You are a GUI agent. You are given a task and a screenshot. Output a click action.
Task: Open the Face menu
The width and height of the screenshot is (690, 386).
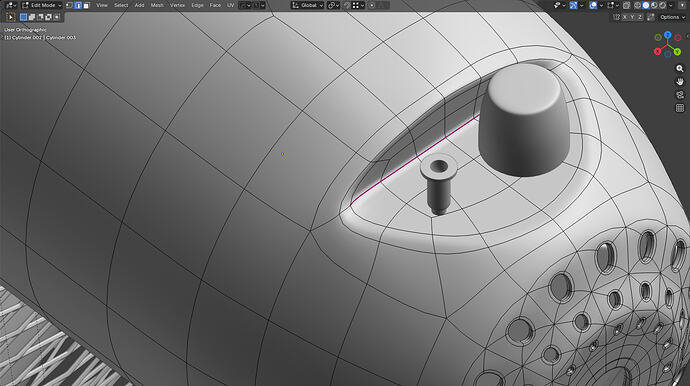215,5
